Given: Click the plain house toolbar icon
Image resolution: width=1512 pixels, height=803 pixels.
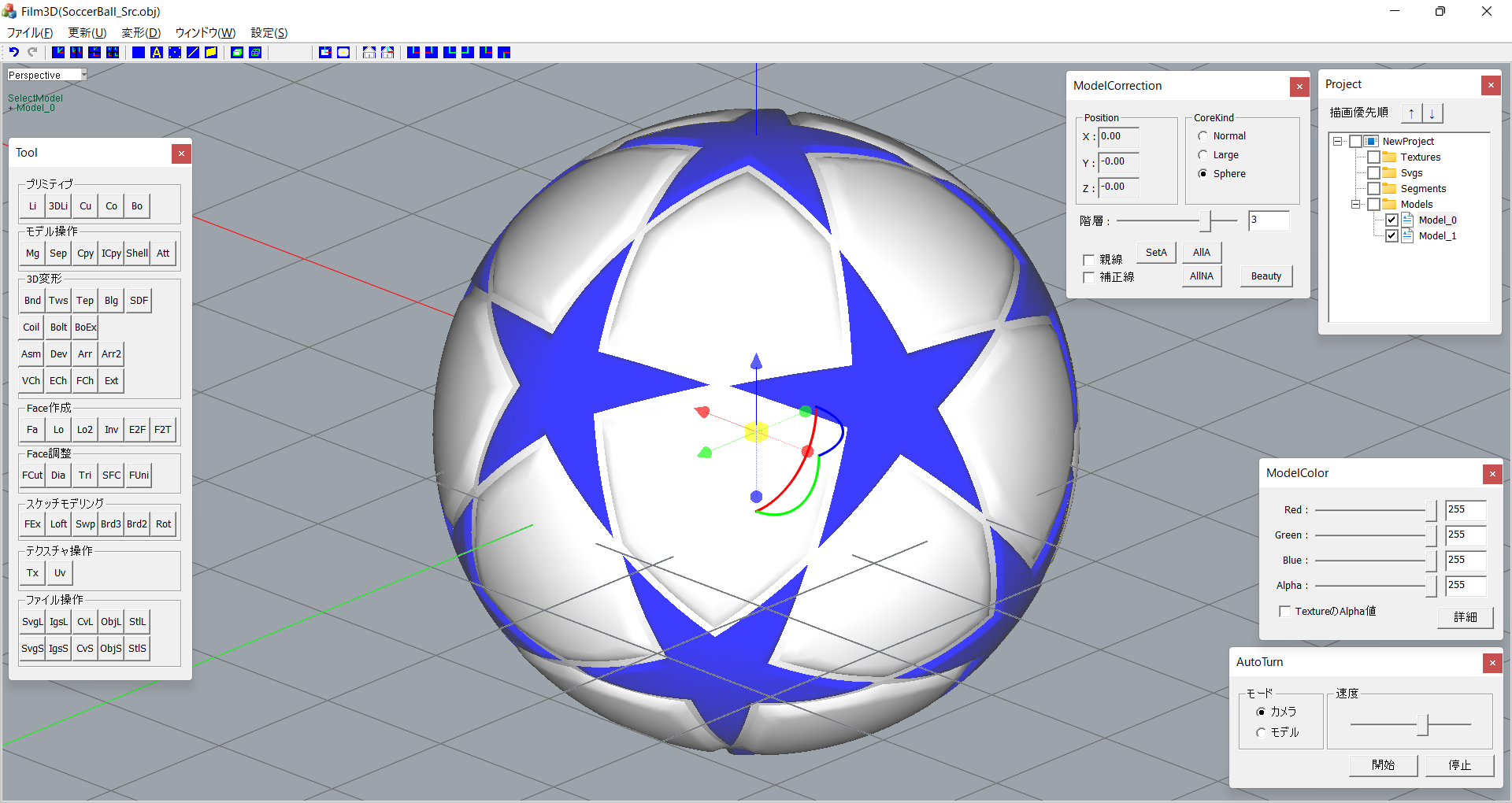Looking at the screenshot, I should [x=369, y=52].
